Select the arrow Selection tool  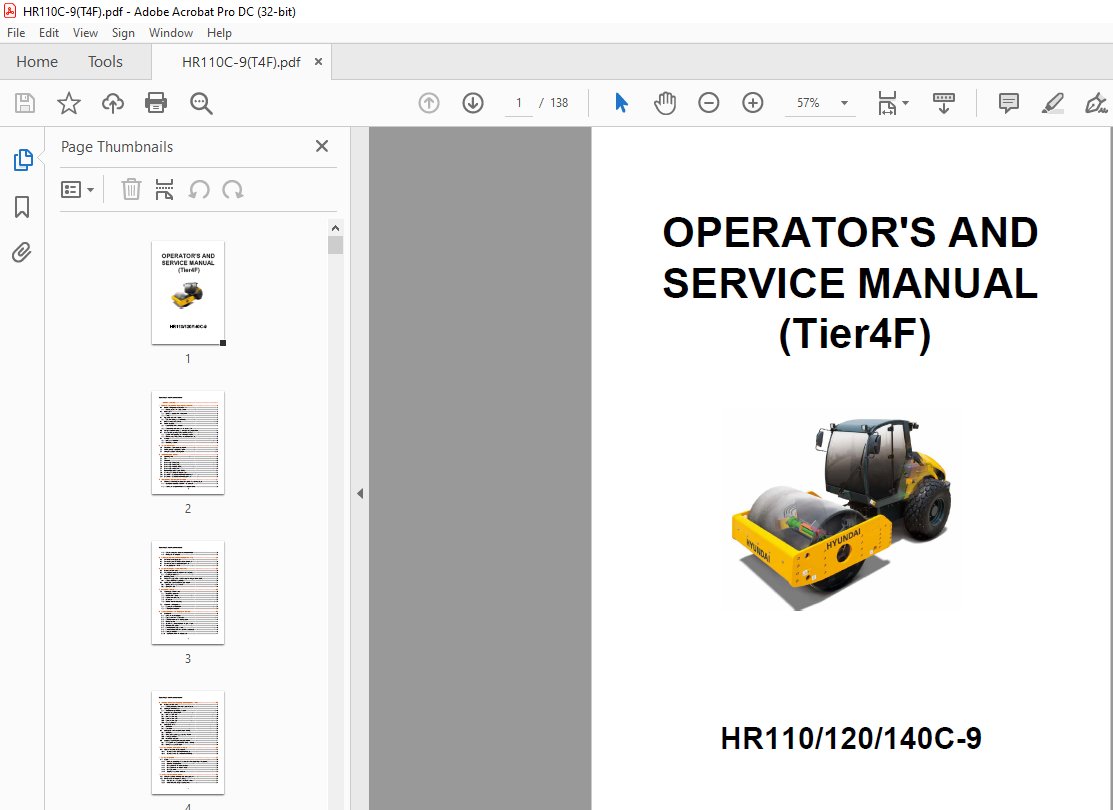coord(621,103)
